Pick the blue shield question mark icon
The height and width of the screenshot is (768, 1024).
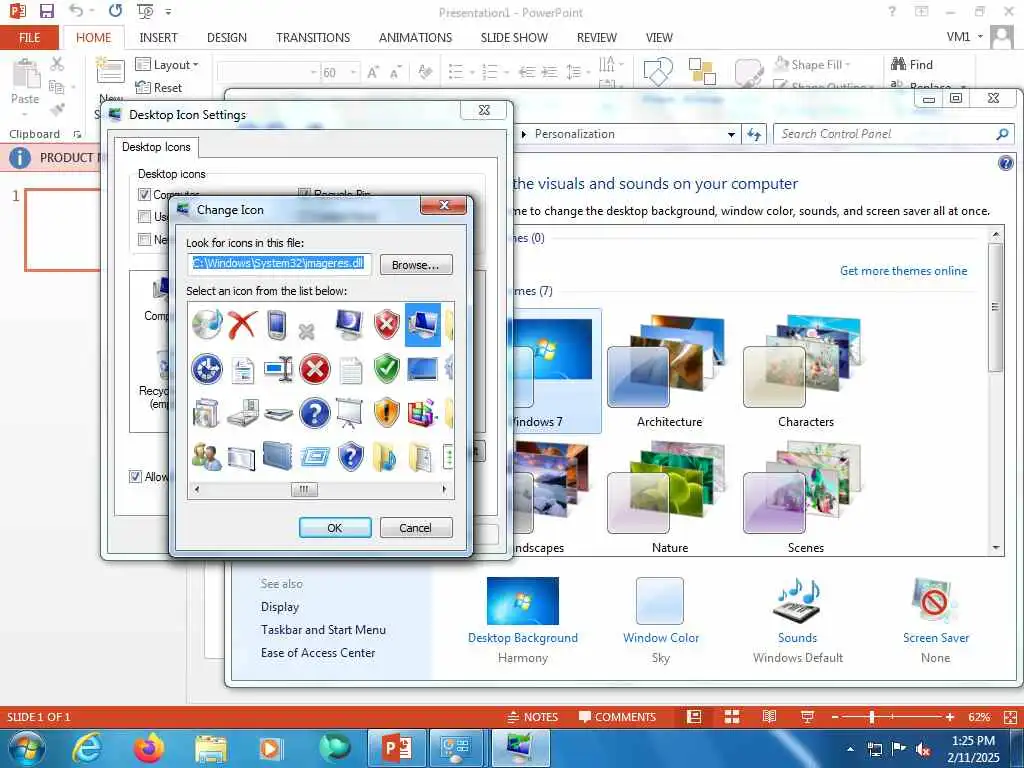coord(351,456)
